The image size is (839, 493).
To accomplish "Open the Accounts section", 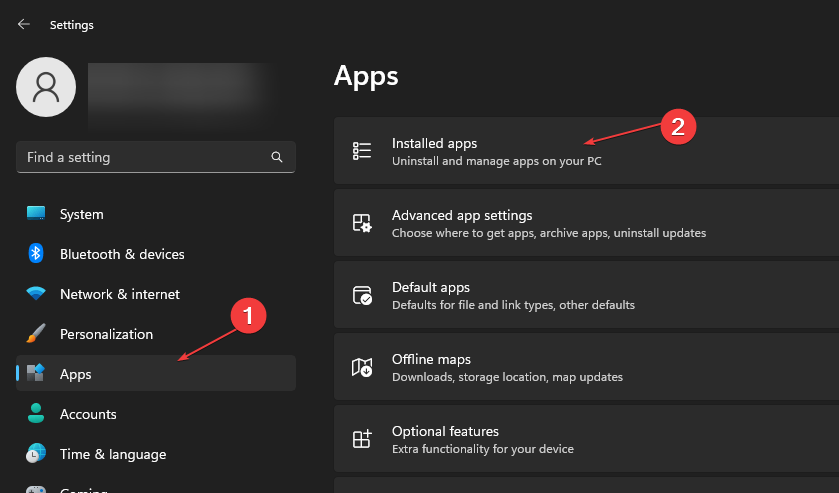I will point(88,414).
